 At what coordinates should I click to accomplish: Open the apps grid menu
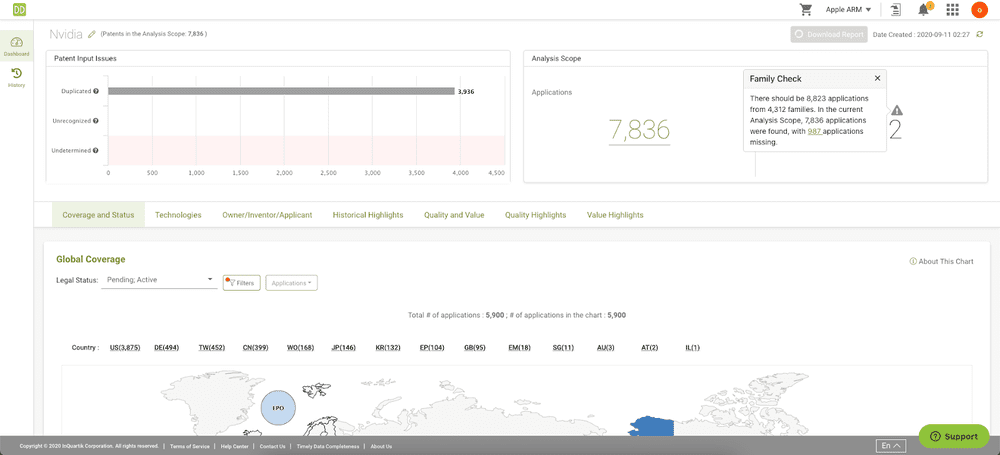[953, 10]
